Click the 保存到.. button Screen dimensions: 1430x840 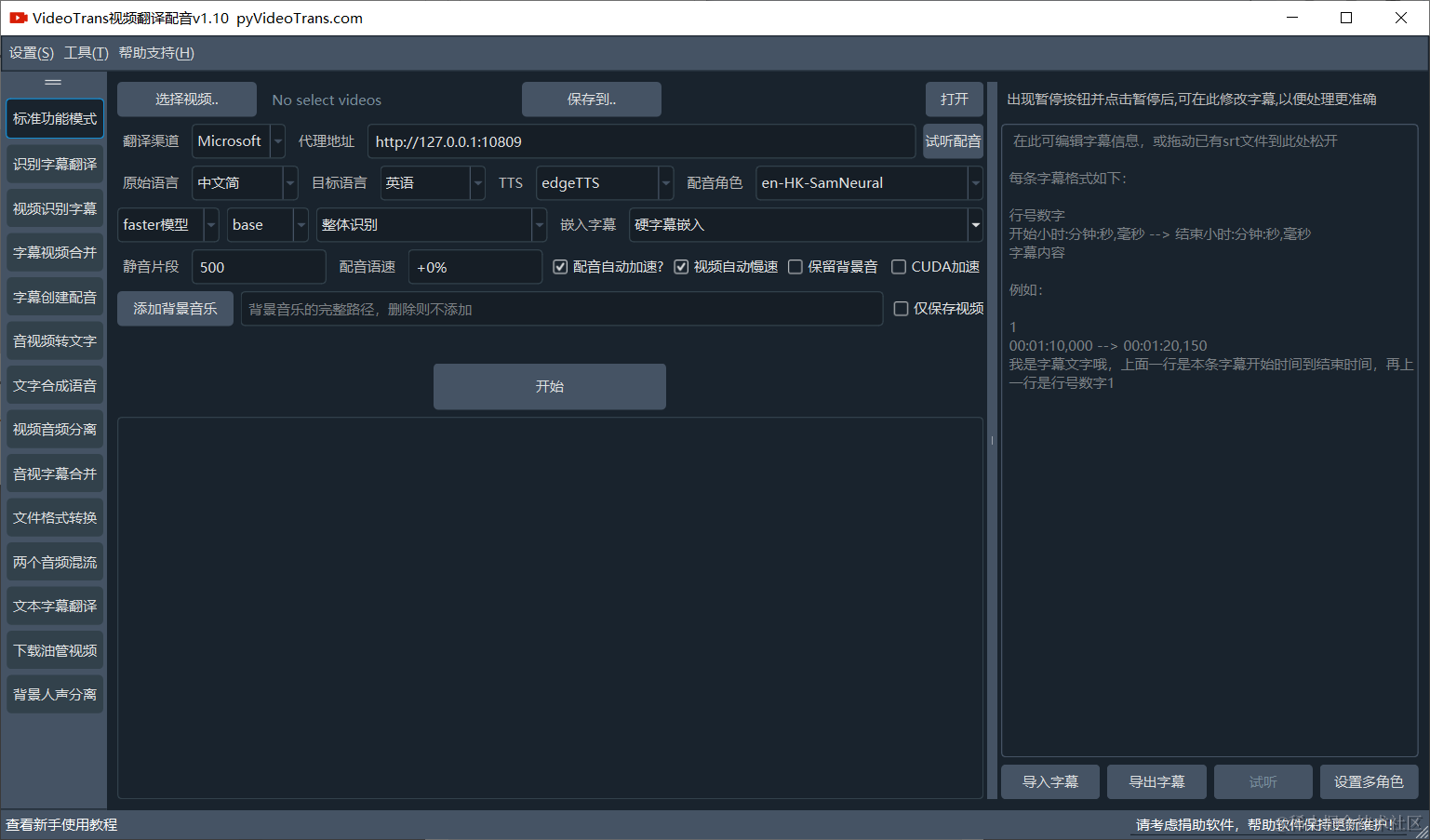coord(592,100)
